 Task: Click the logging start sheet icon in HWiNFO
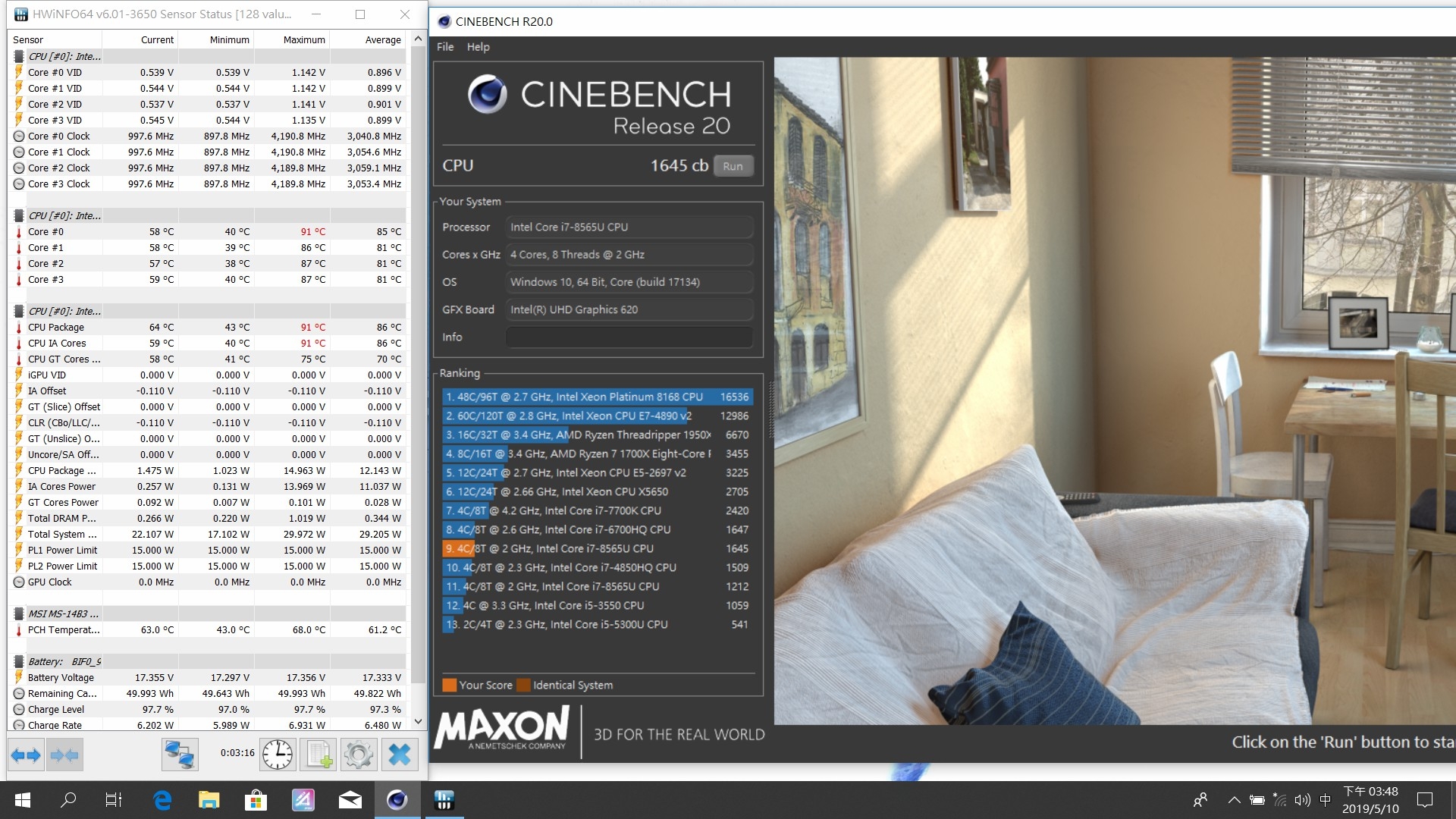318,755
